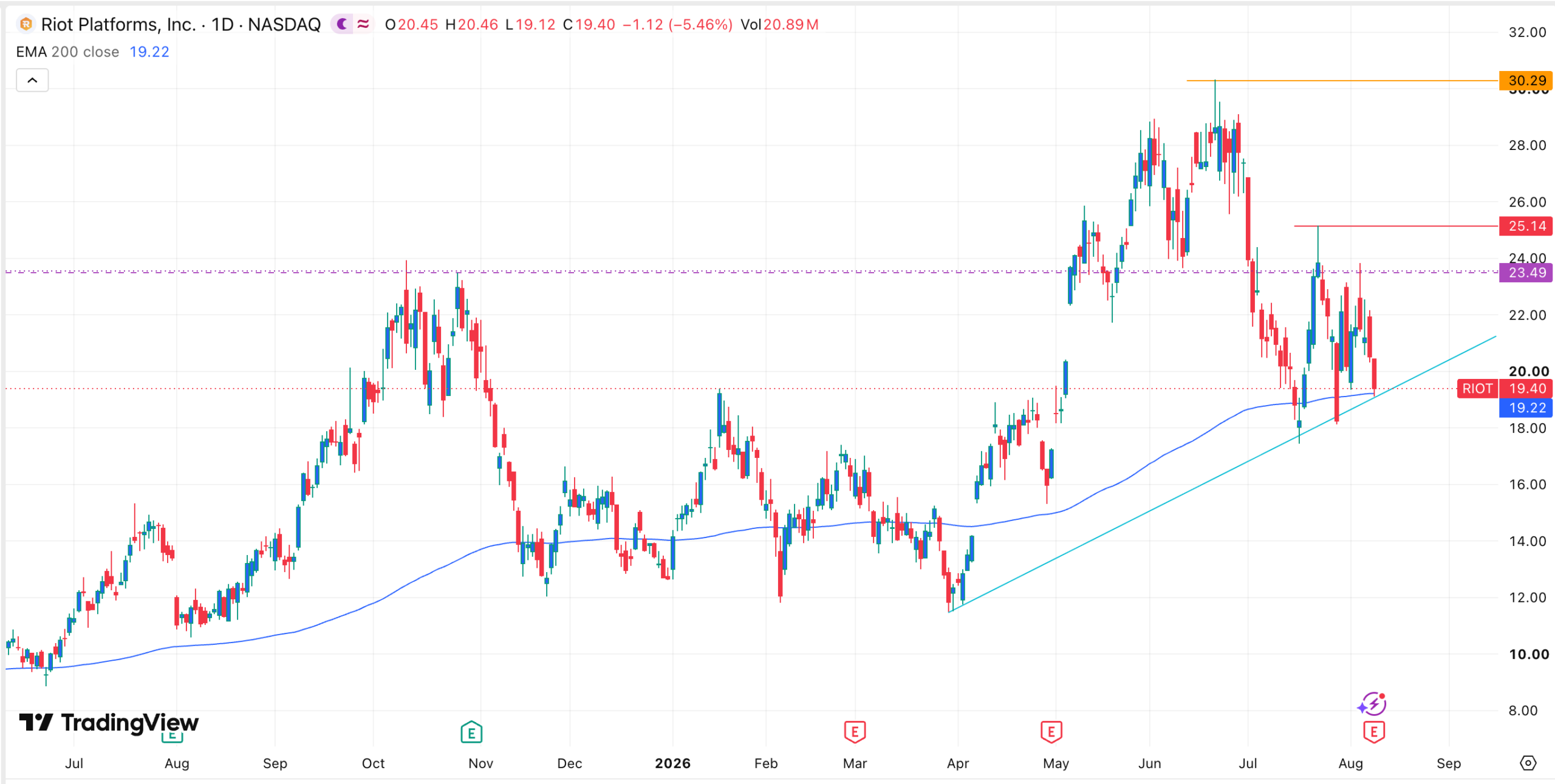
Task: Click the orange 30.29 price axis label
Action: 1526,80
